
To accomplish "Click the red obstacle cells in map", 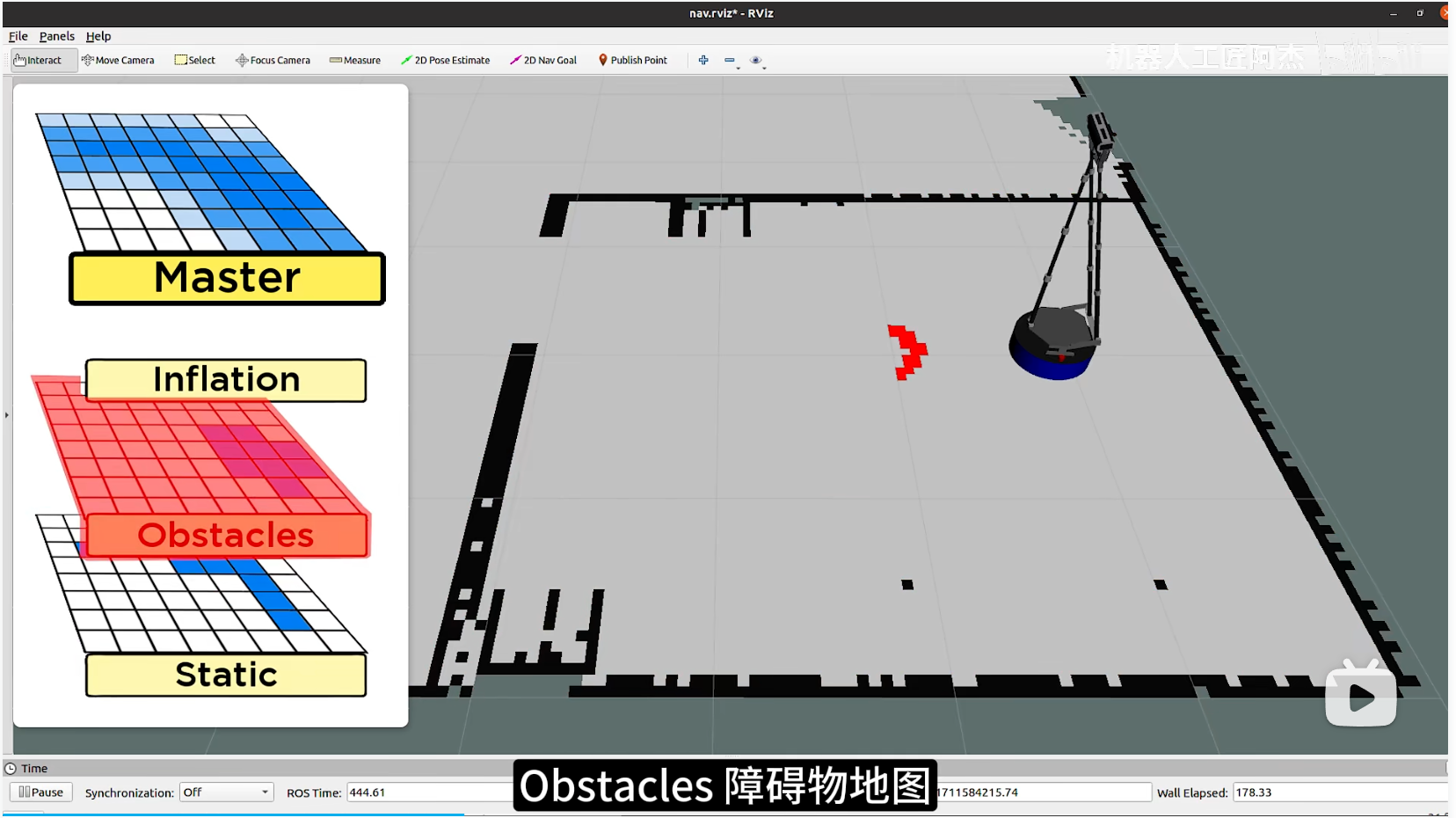I will point(907,352).
